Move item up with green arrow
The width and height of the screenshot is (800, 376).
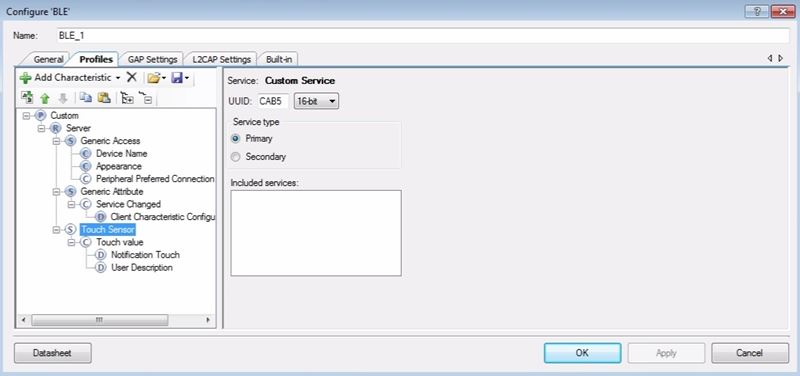[45, 98]
